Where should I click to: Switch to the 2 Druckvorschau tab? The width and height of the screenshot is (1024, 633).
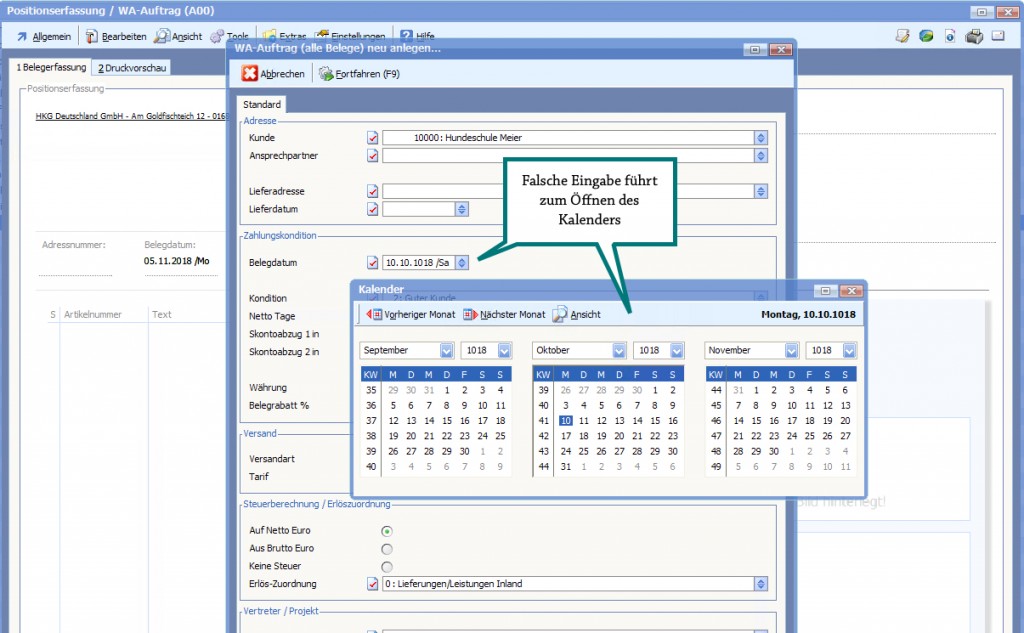[x=132, y=68]
